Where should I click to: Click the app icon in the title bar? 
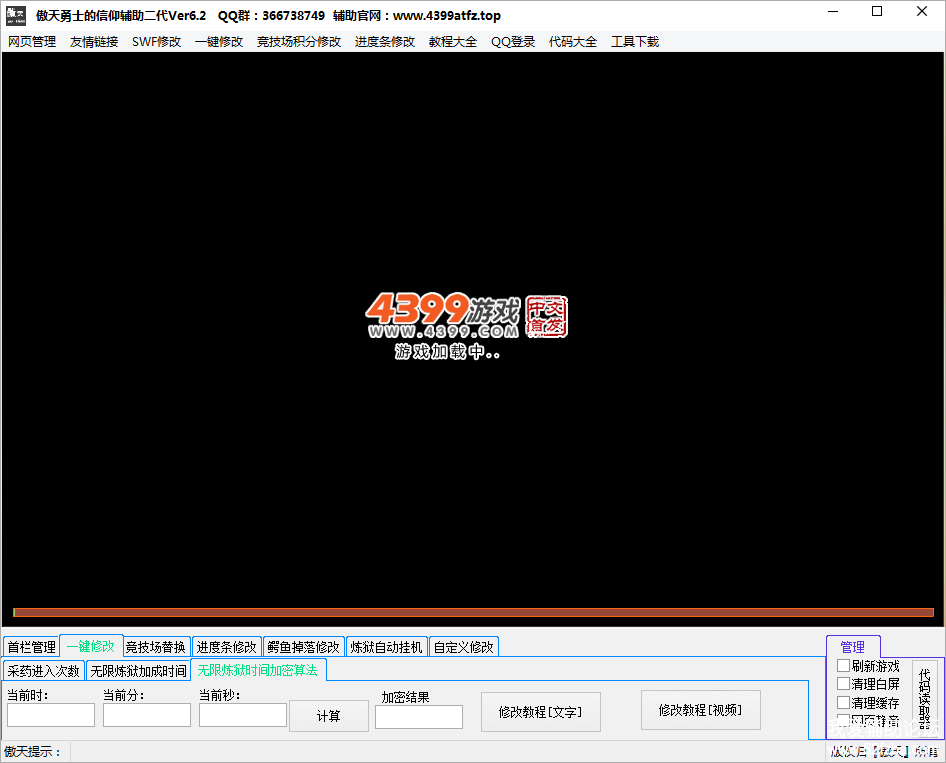[x=16, y=16]
